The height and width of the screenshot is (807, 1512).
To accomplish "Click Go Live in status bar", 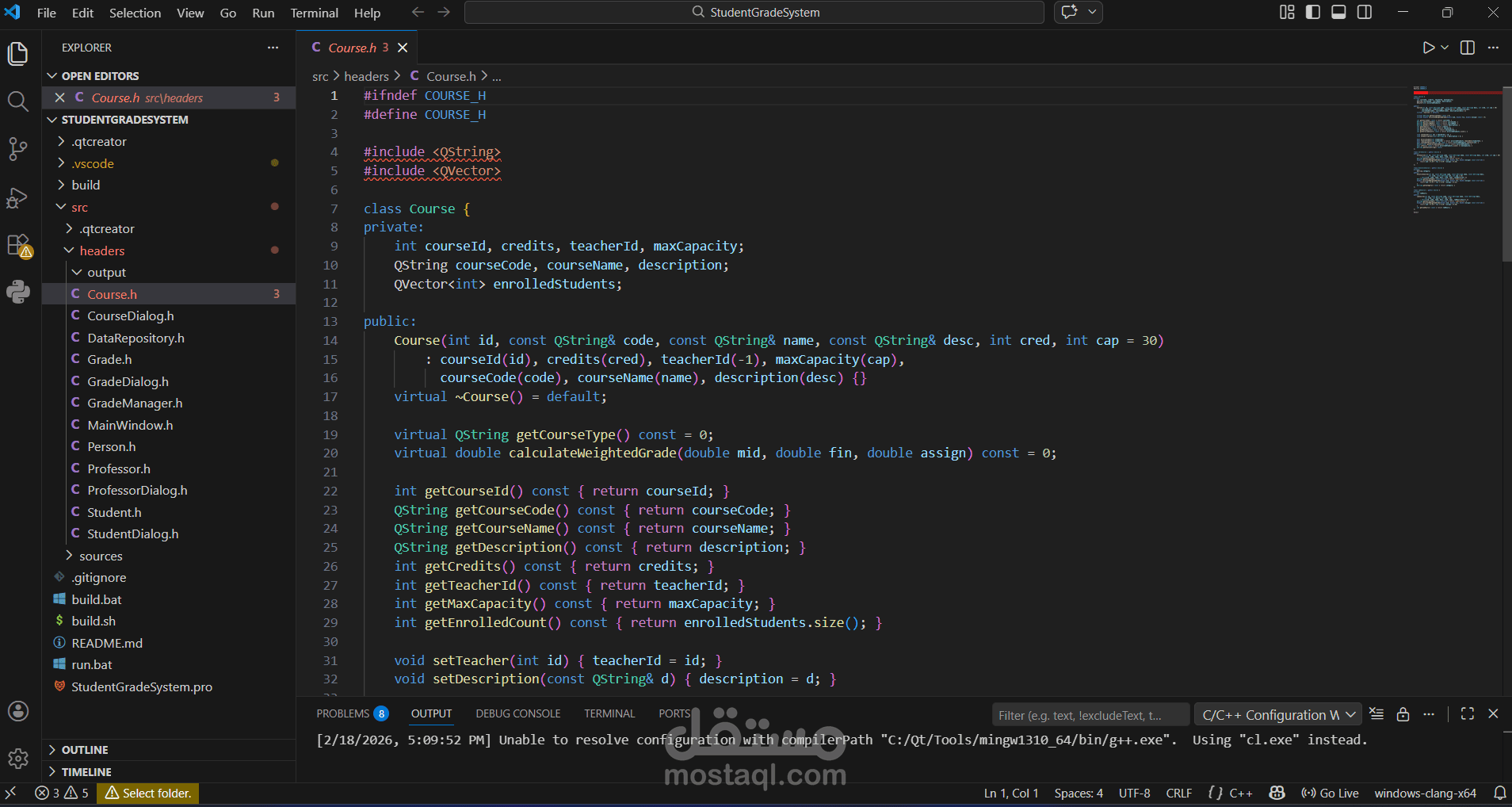I will point(1330,793).
